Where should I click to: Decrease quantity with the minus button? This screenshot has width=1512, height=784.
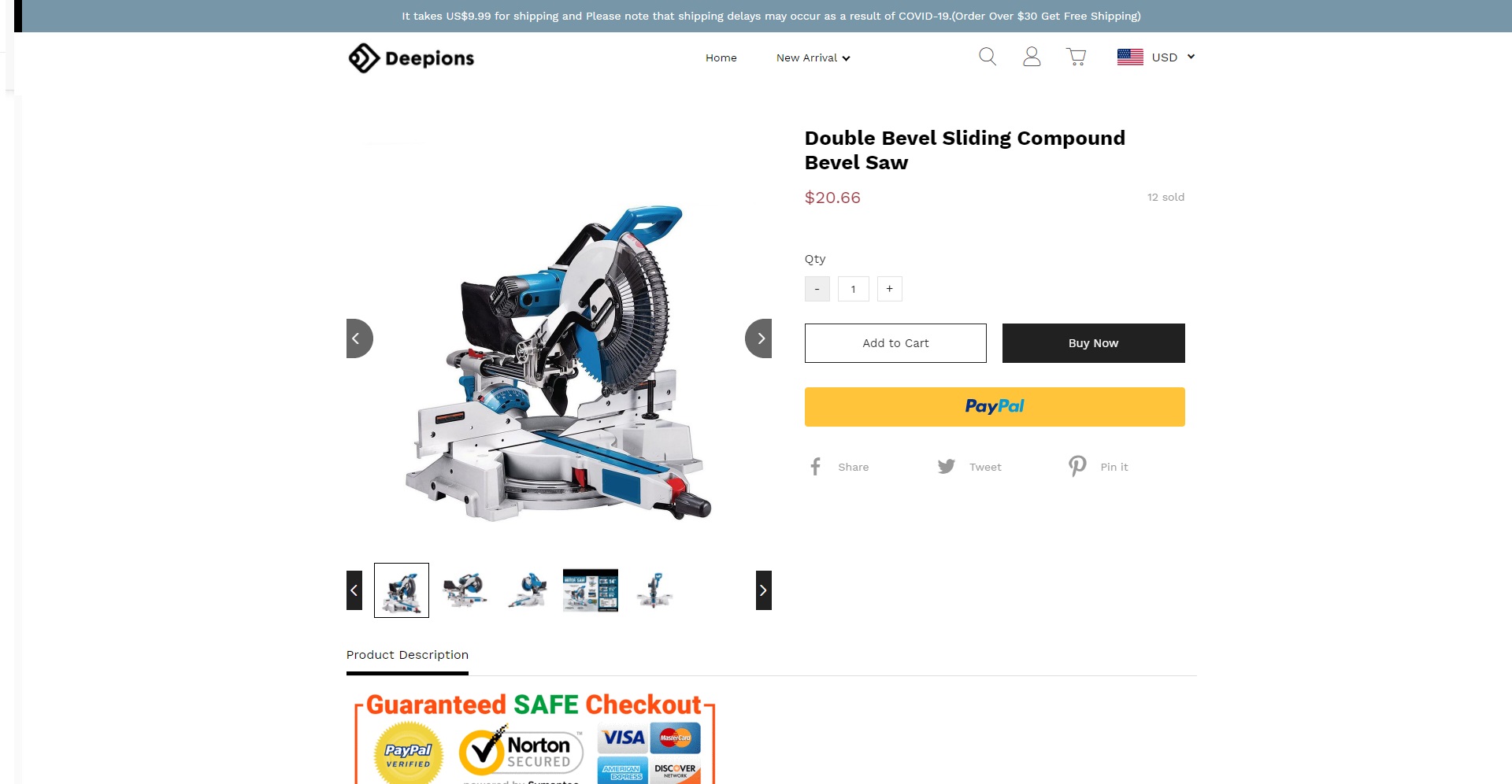point(817,289)
